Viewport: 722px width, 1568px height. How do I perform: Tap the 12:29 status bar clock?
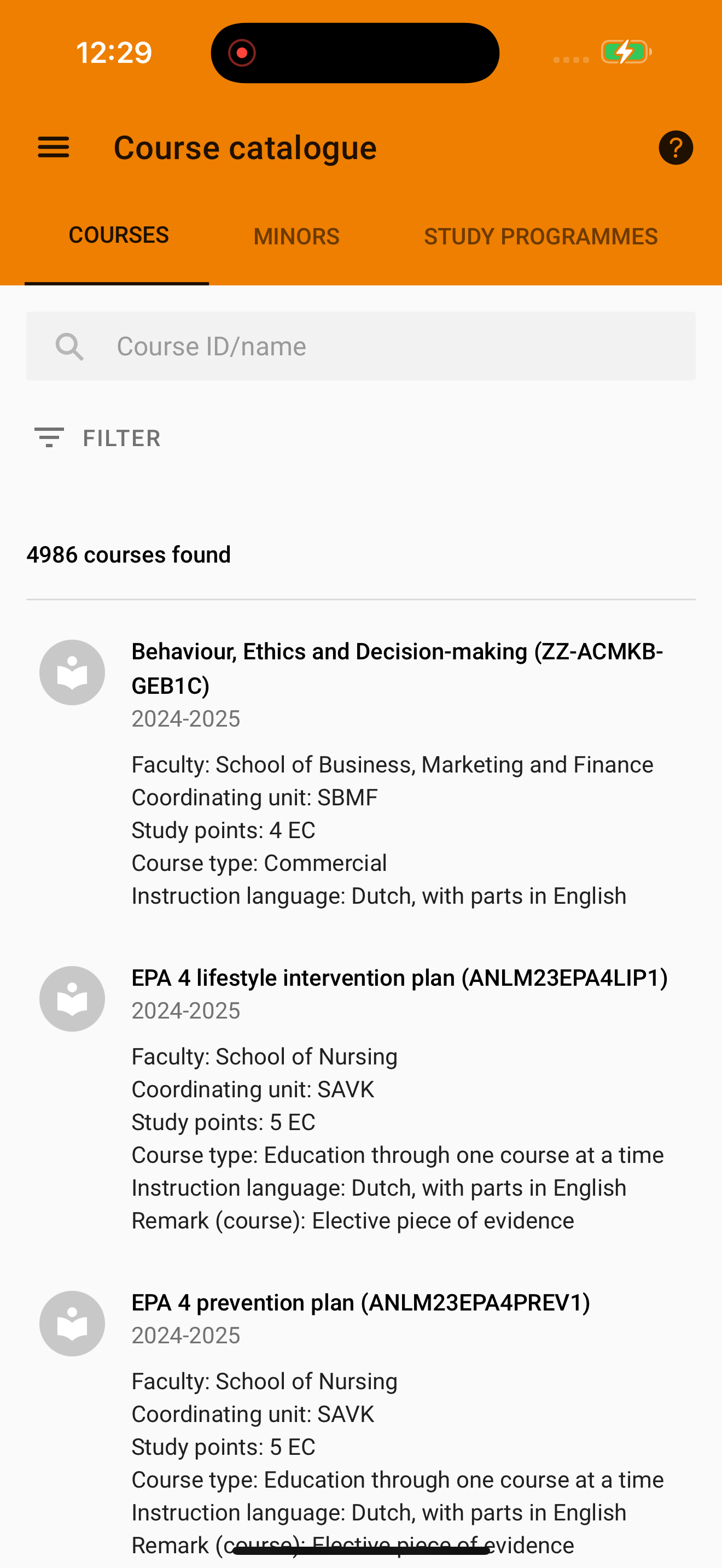point(114,53)
